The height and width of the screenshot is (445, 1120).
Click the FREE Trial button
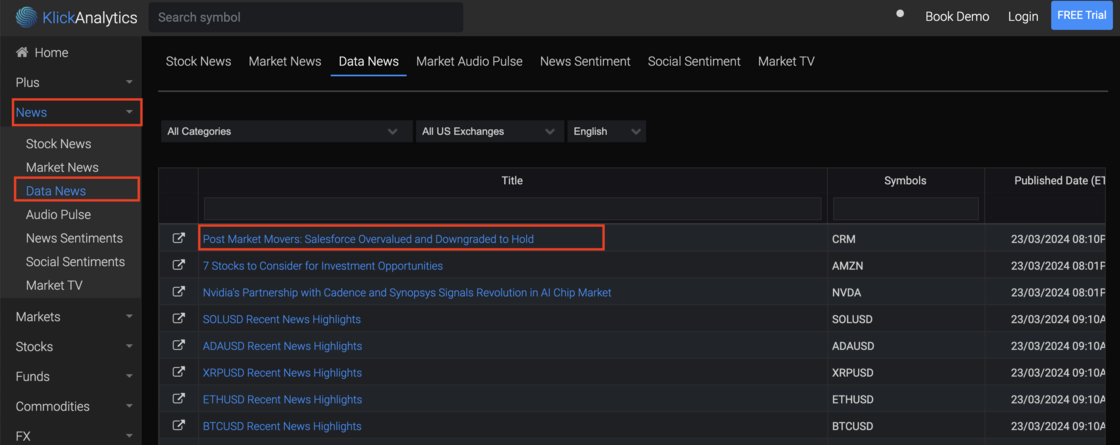[x=1081, y=15]
